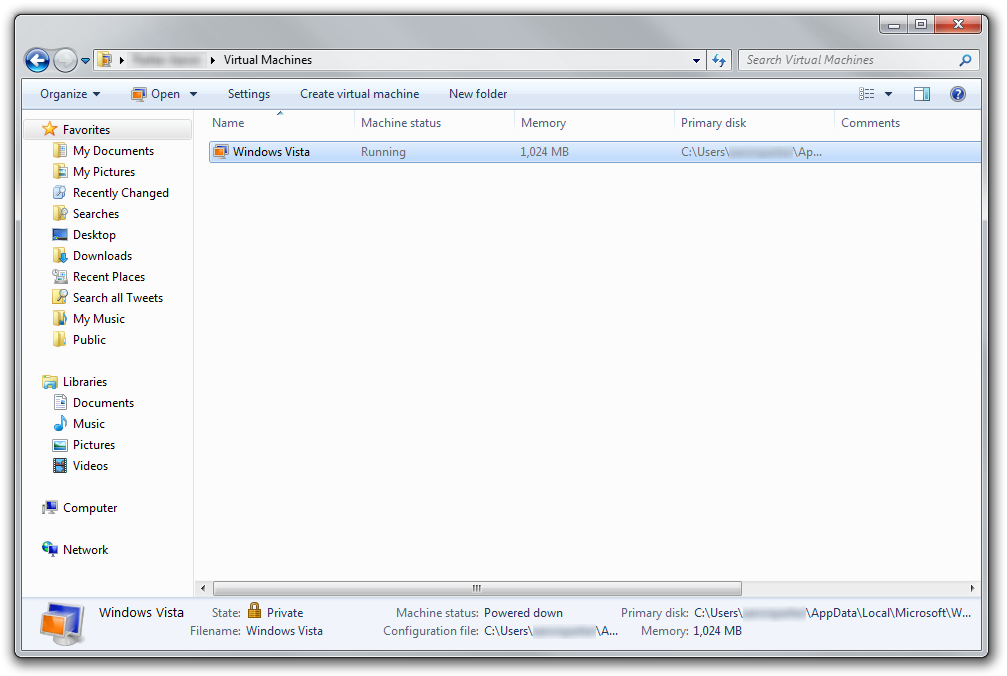
Task: Open Searches in the navigation pane
Action: [96, 214]
